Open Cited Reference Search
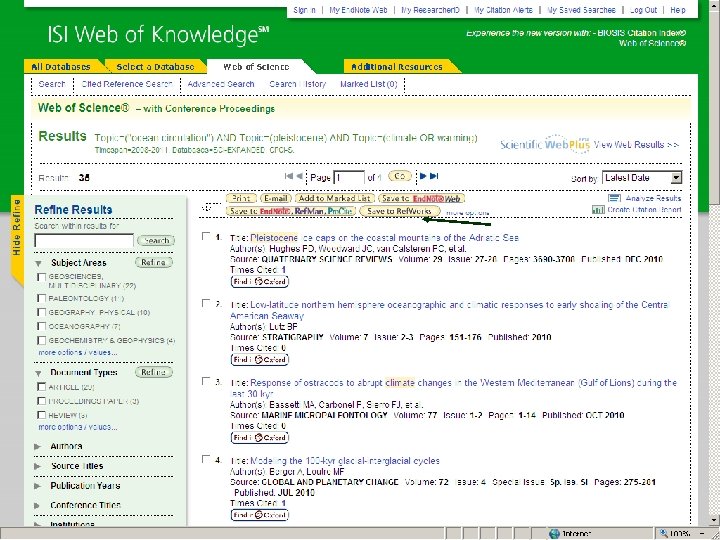The image size is (720, 540). coord(127,84)
